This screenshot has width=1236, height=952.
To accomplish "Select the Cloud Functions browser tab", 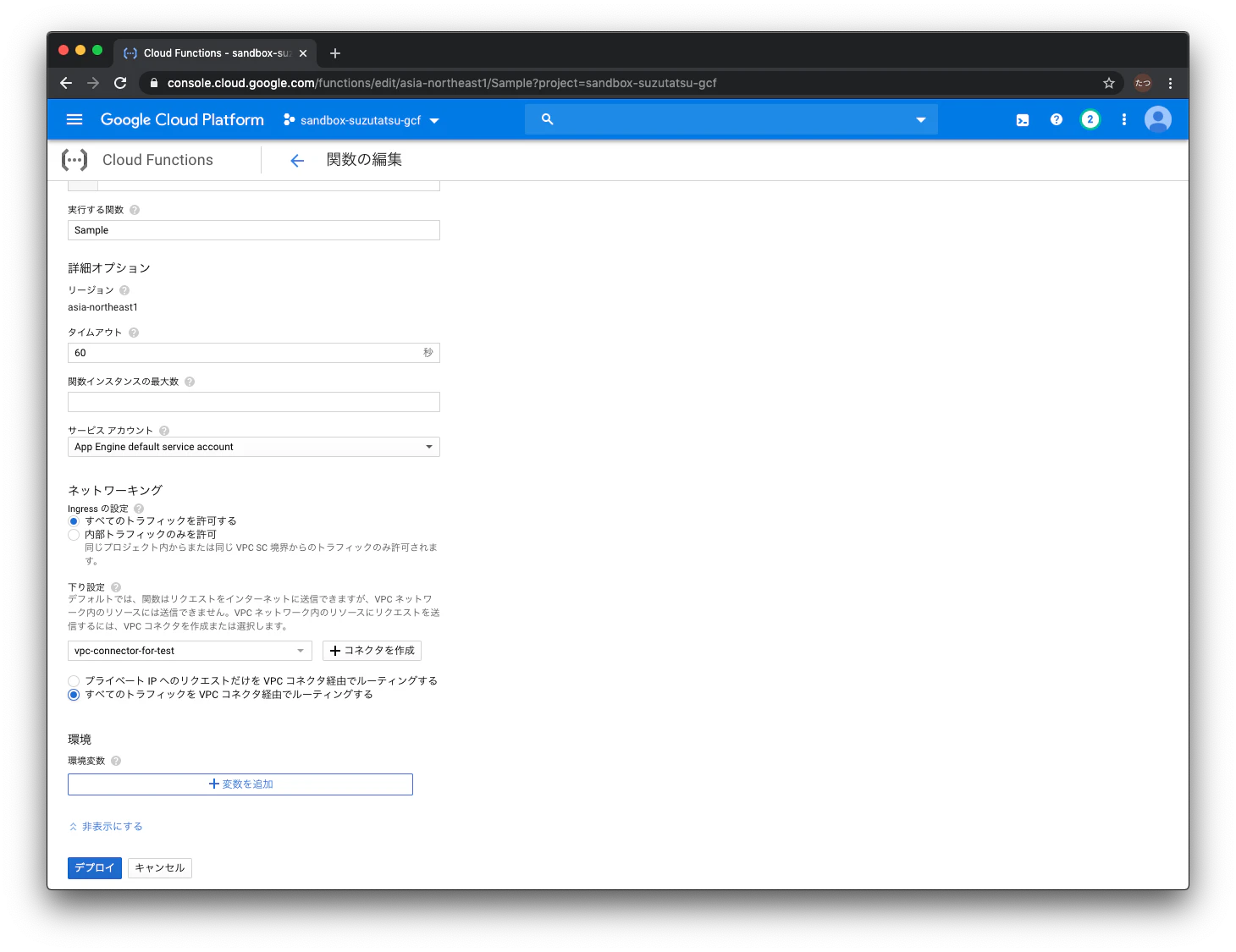I will click(215, 53).
